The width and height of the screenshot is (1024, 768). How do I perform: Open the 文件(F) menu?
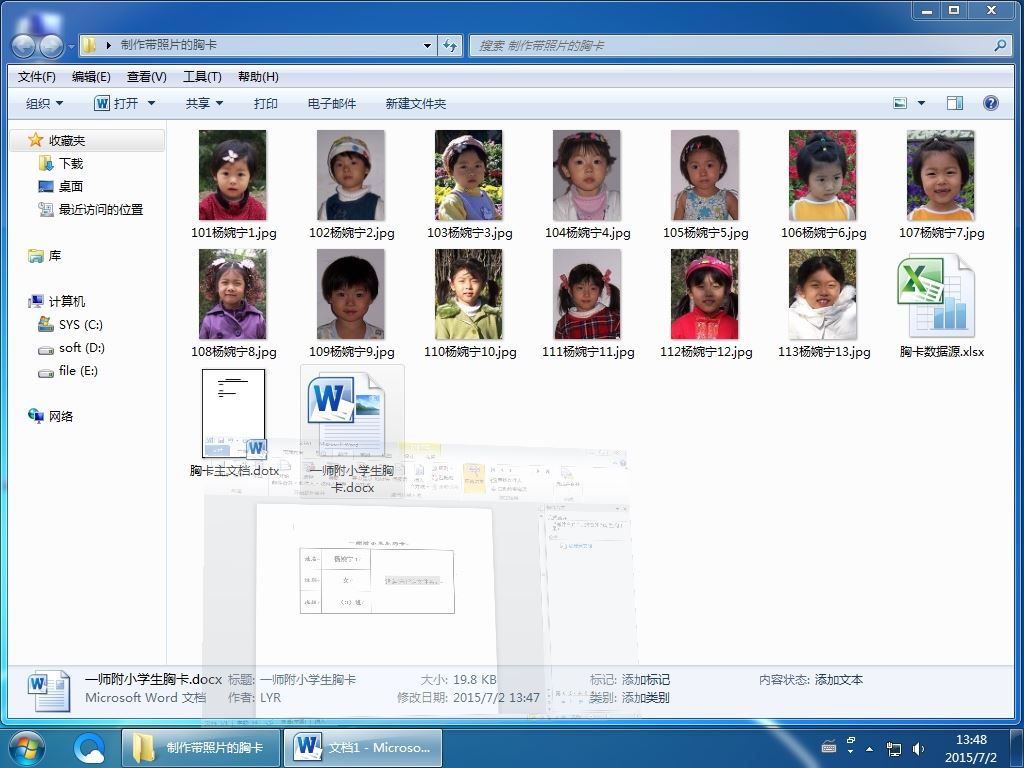tap(37, 76)
